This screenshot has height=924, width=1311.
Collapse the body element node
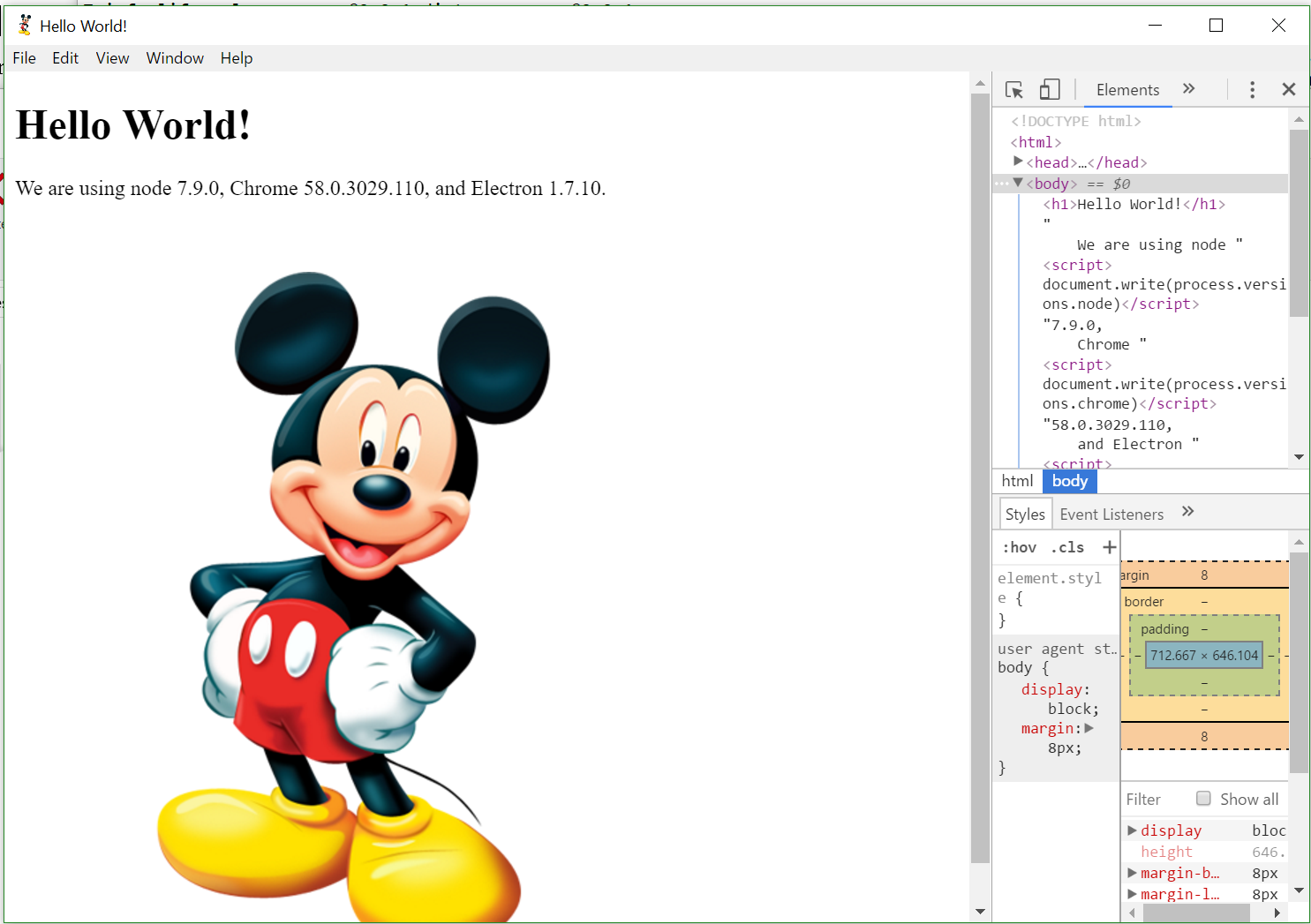[1018, 183]
